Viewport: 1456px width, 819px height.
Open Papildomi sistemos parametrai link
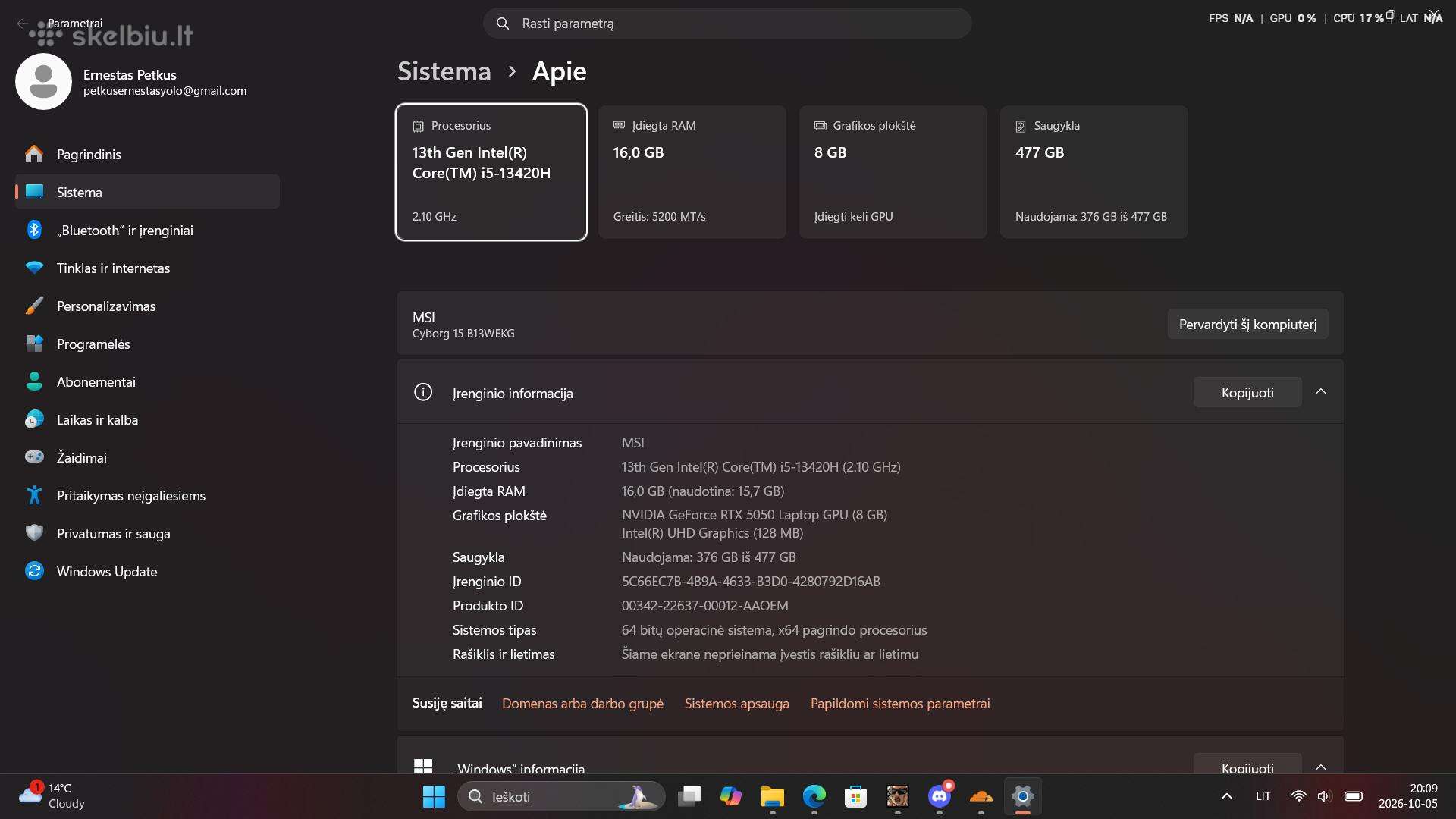click(900, 704)
